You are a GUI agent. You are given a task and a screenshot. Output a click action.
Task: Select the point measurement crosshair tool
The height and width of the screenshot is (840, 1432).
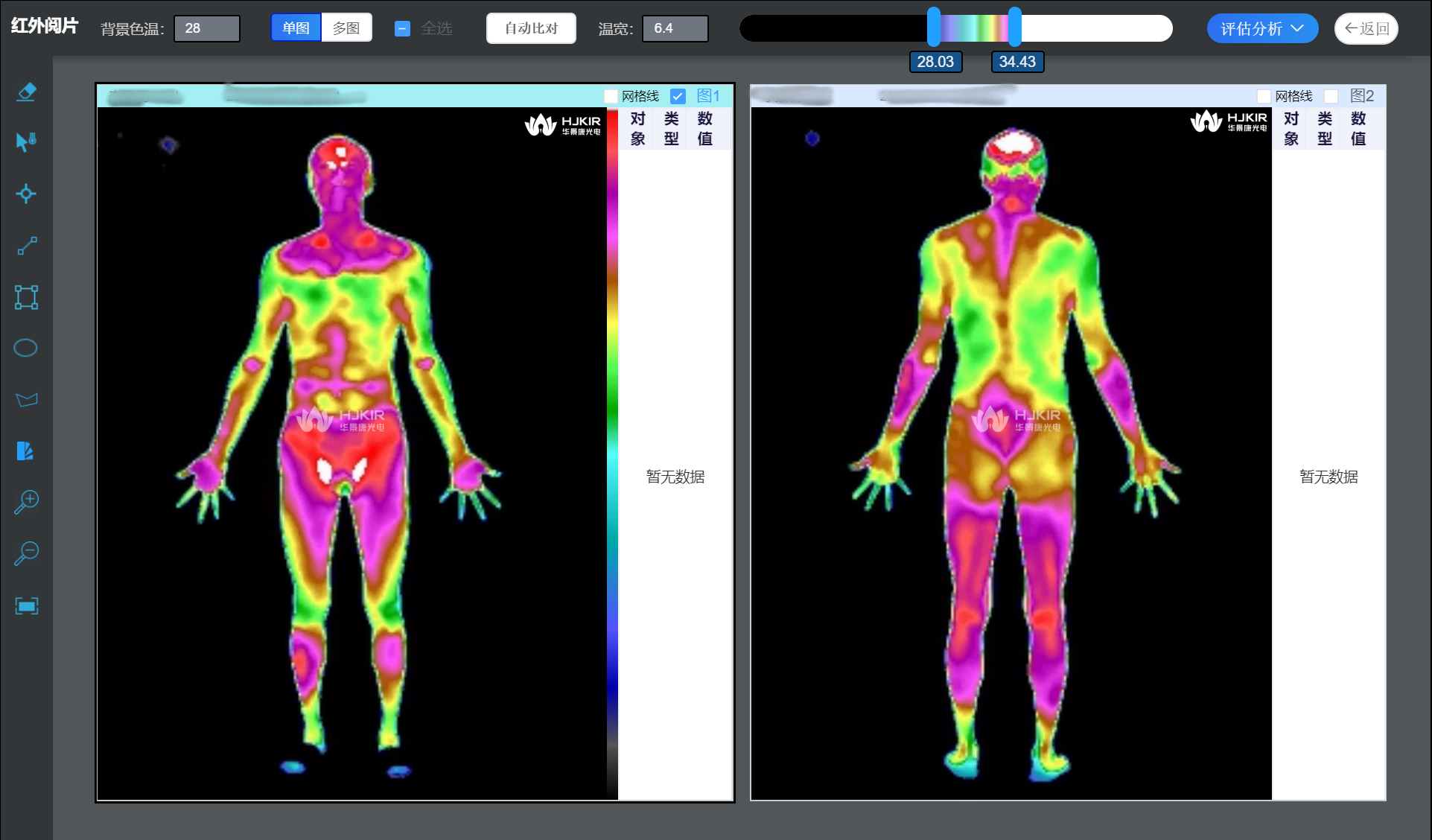26,194
